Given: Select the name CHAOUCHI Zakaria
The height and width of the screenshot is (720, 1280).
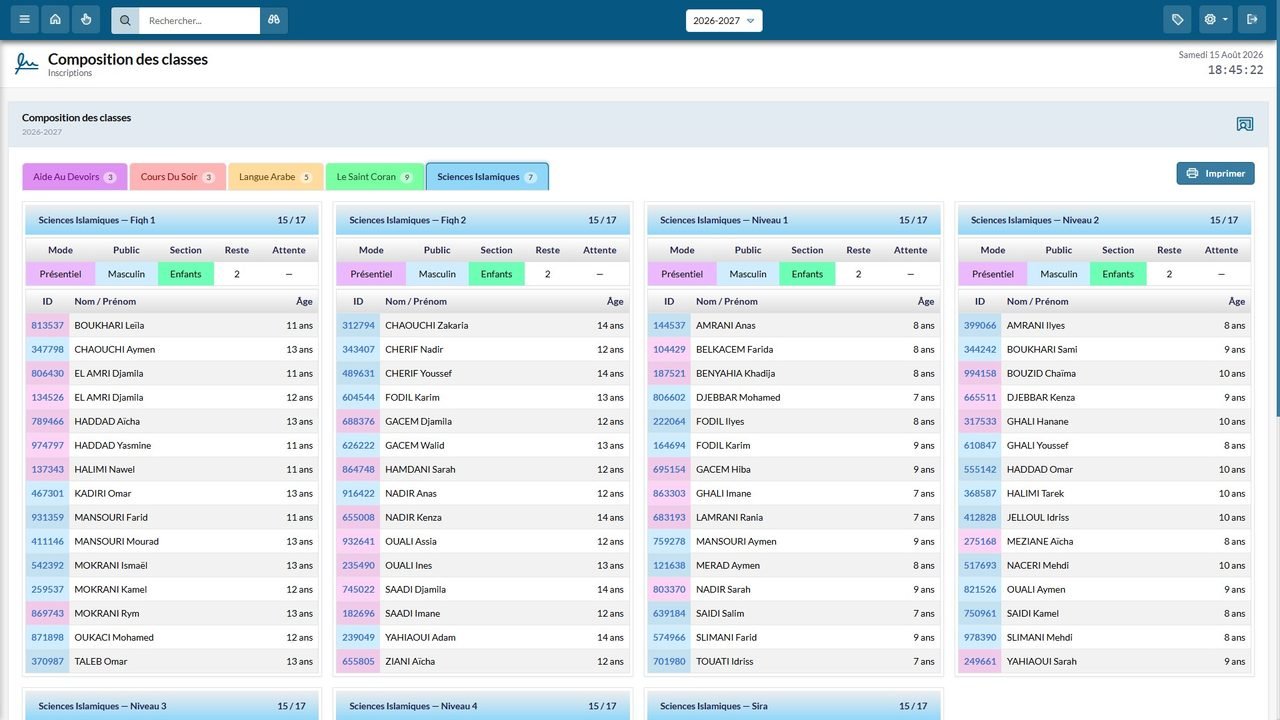Looking at the screenshot, I should click(426, 325).
